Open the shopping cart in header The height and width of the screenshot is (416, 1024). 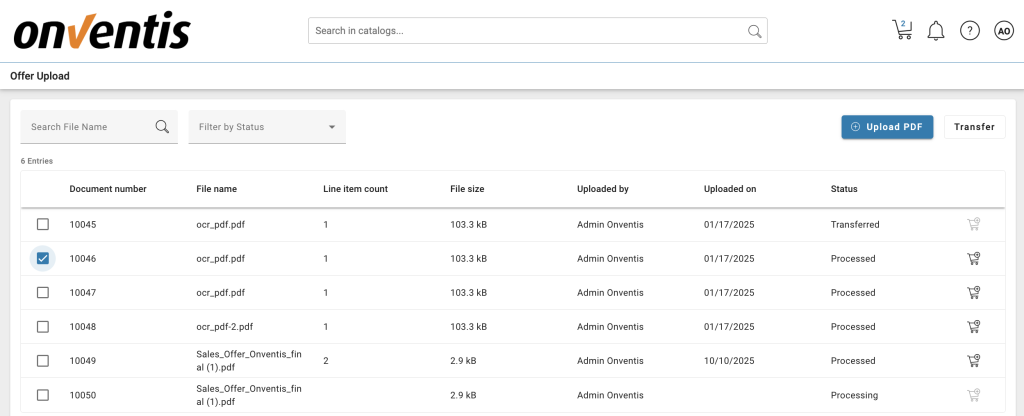pos(902,30)
